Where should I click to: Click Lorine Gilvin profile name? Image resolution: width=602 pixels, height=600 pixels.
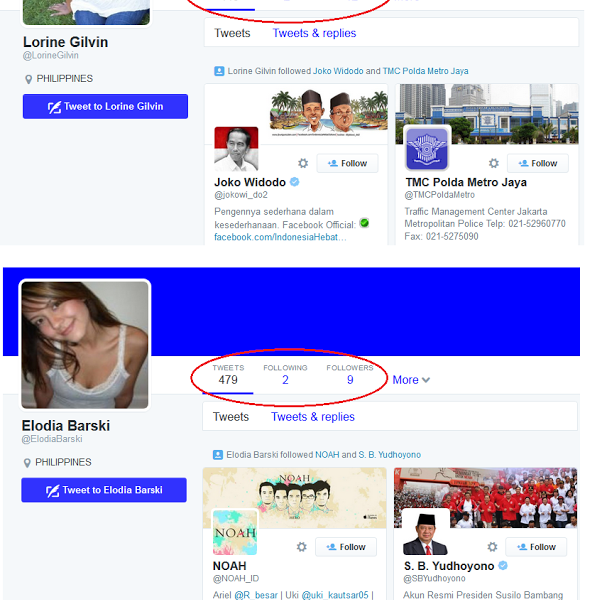[66, 42]
